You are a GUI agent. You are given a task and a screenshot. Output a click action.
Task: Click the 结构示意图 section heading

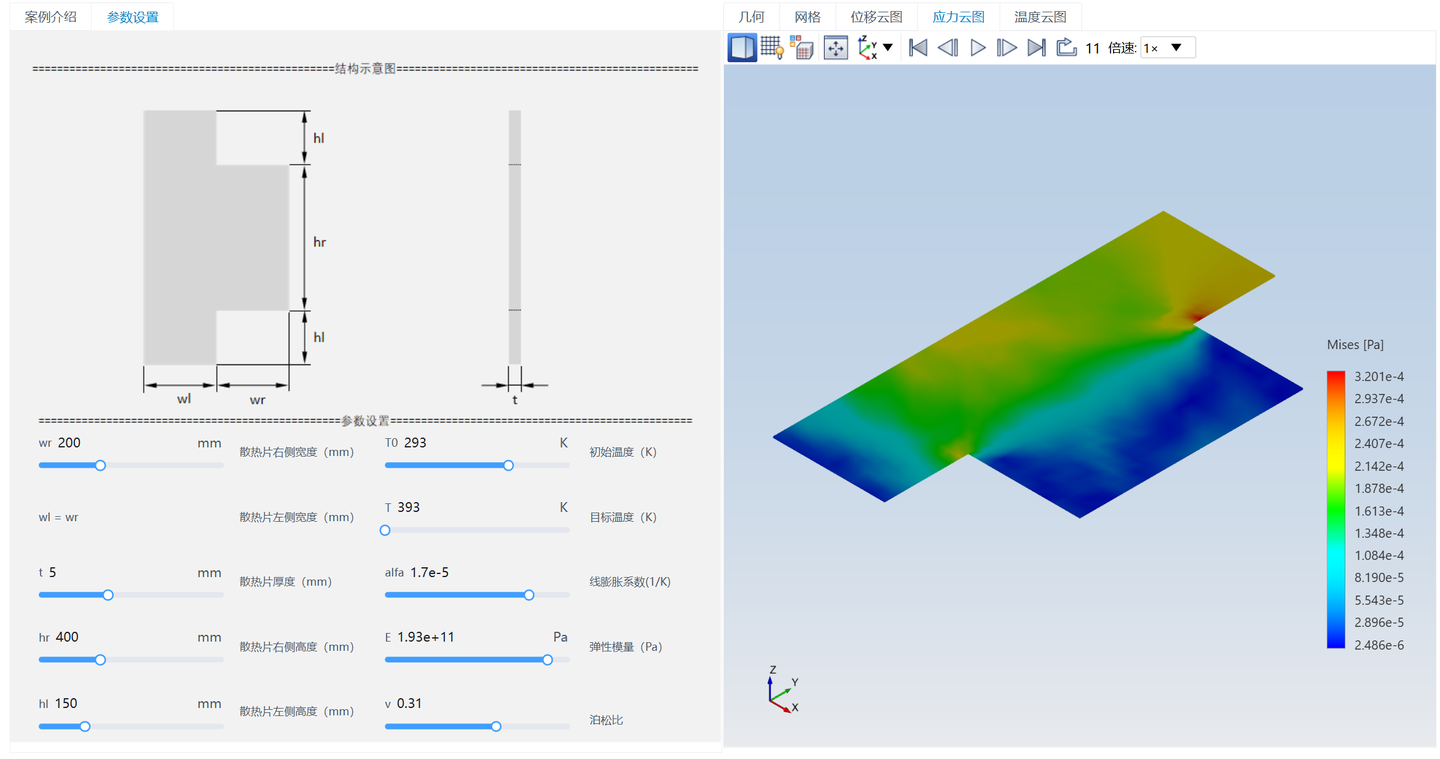point(366,69)
